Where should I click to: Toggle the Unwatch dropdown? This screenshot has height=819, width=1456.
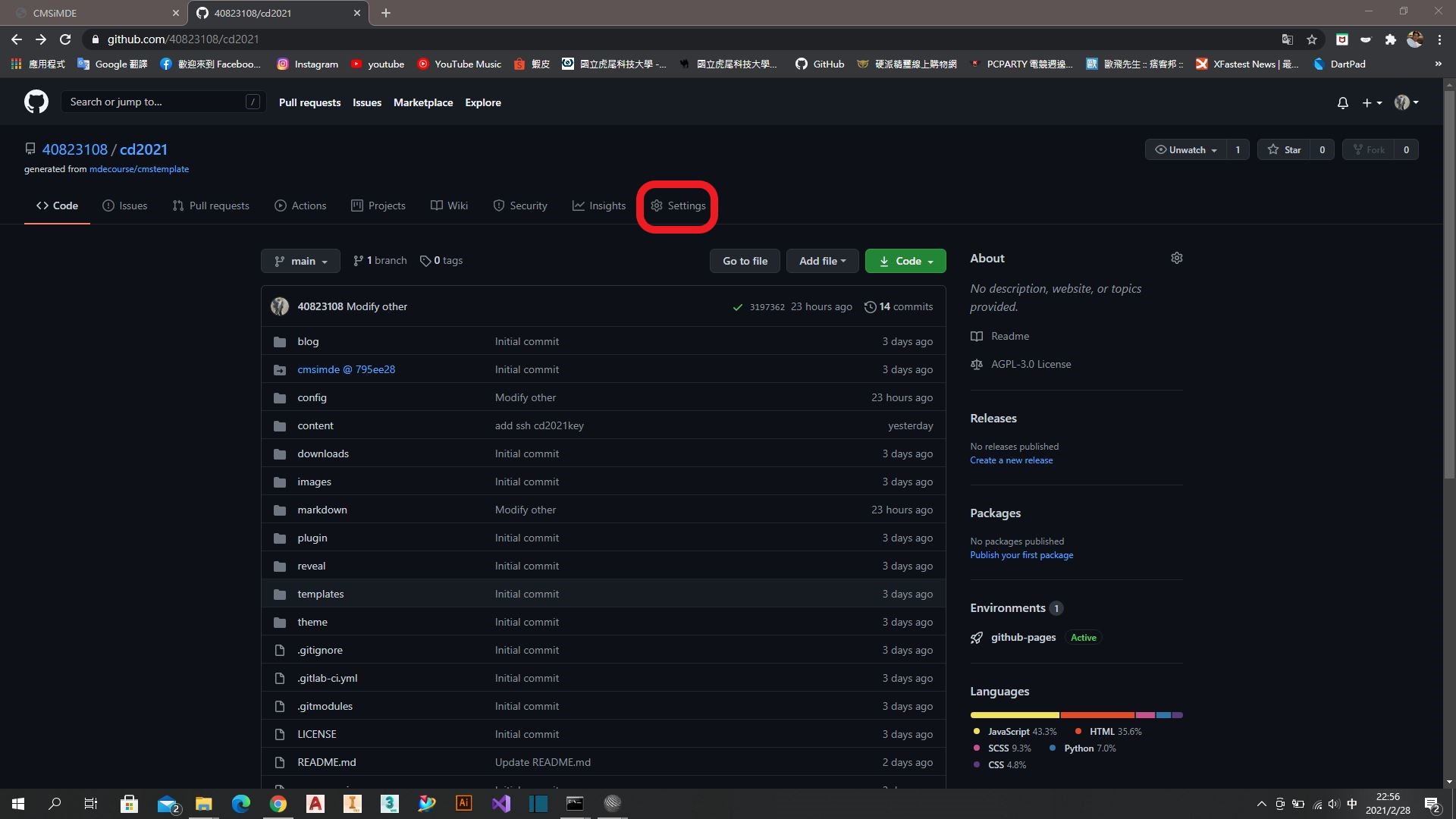(x=1186, y=149)
